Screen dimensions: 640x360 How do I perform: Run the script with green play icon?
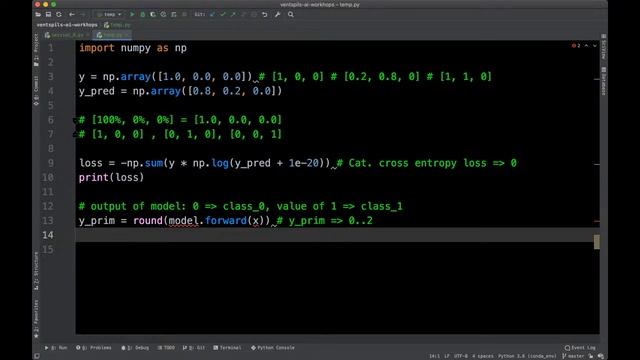click(132, 14)
